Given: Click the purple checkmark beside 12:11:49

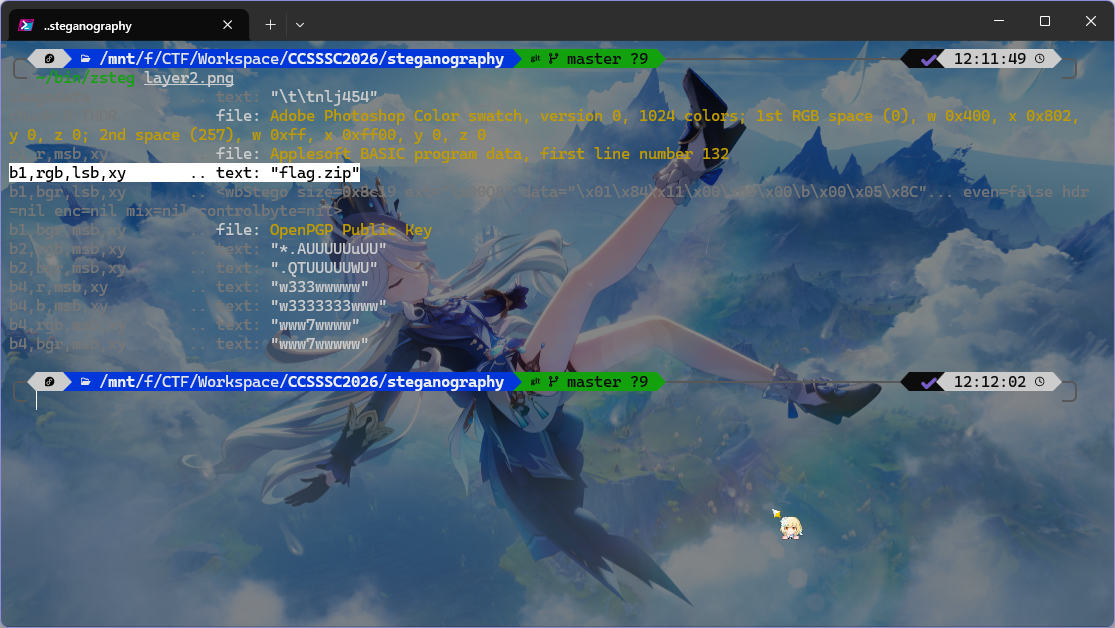Looking at the screenshot, I should (x=930, y=59).
